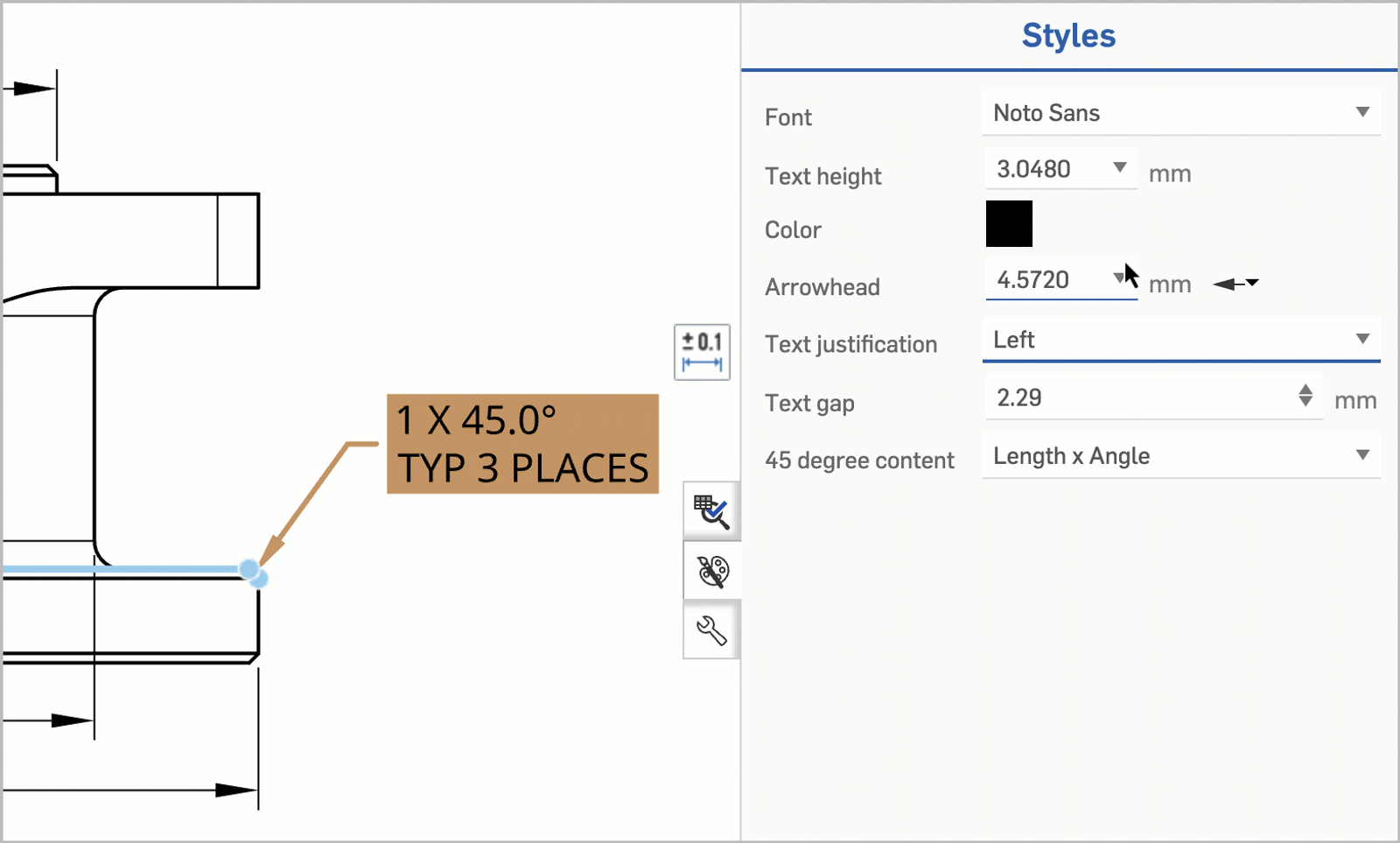Image resolution: width=1400 pixels, height=843 pixels.
Task: Select the highlighted blue chamfer edge line
Action: click(x=122, y=570)
